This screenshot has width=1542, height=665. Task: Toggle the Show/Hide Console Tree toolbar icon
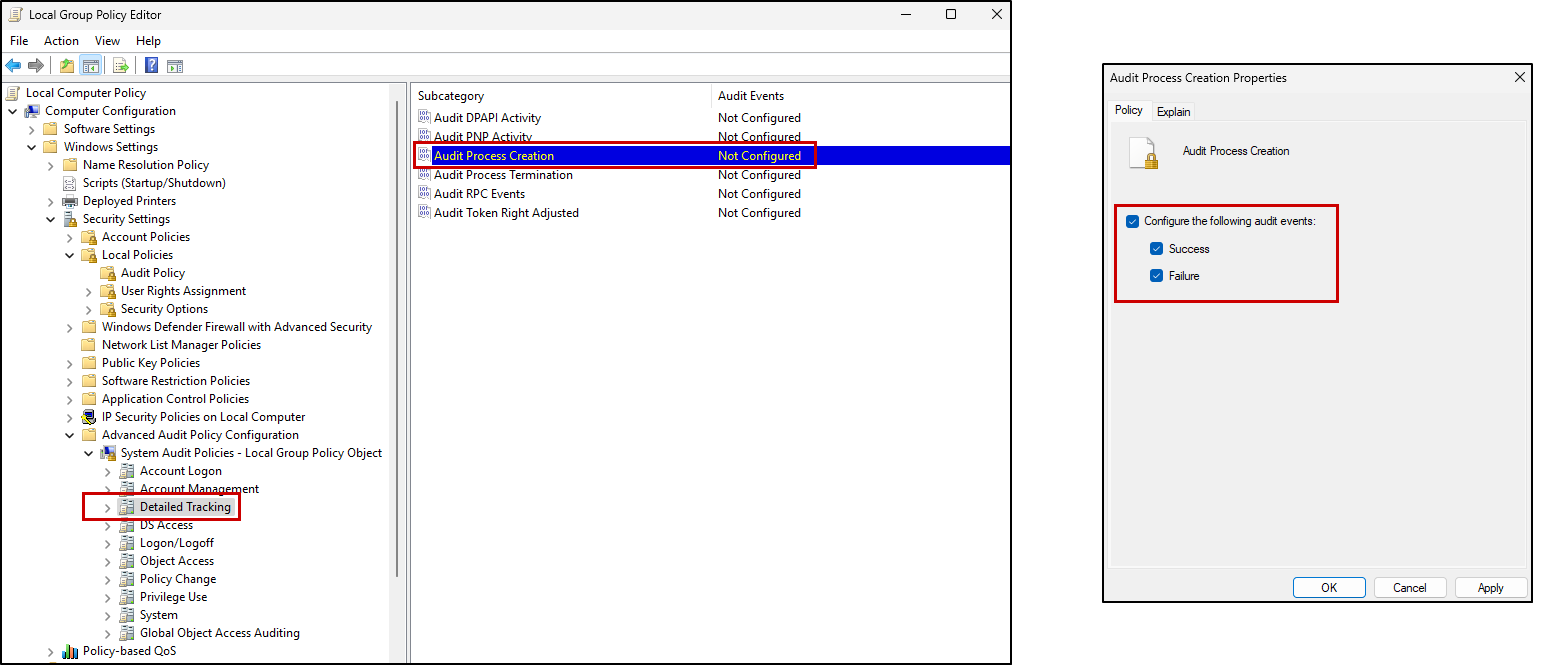(90, 65)
